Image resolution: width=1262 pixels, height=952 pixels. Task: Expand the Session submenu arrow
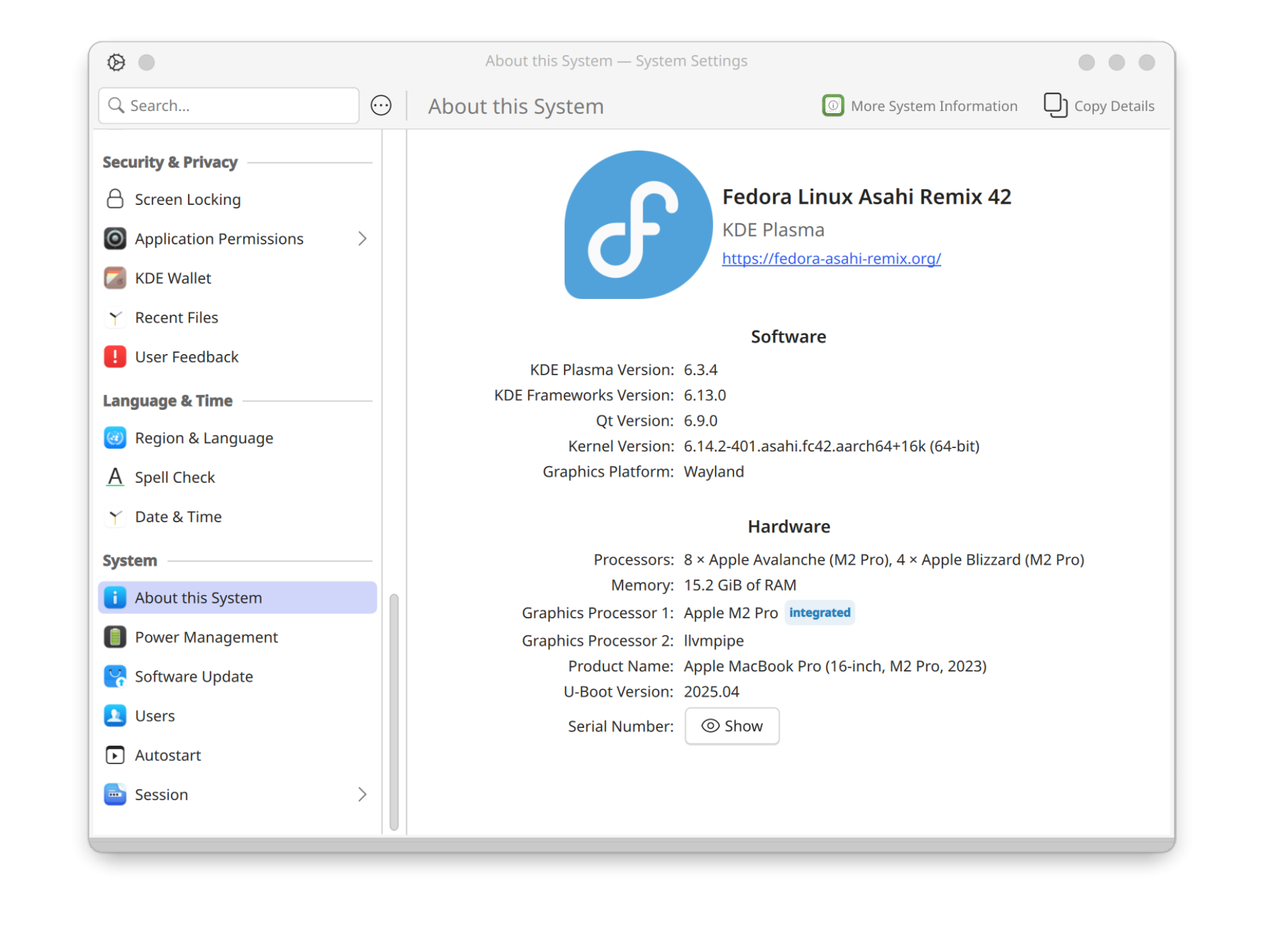(x=362, y=794)
